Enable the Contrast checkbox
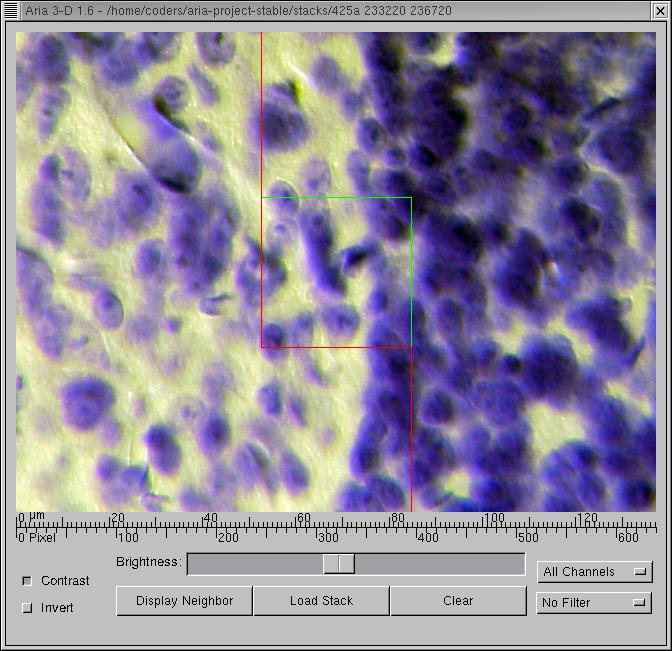Image resolution: width=672 pixels, height=651 pixels. 27,581
